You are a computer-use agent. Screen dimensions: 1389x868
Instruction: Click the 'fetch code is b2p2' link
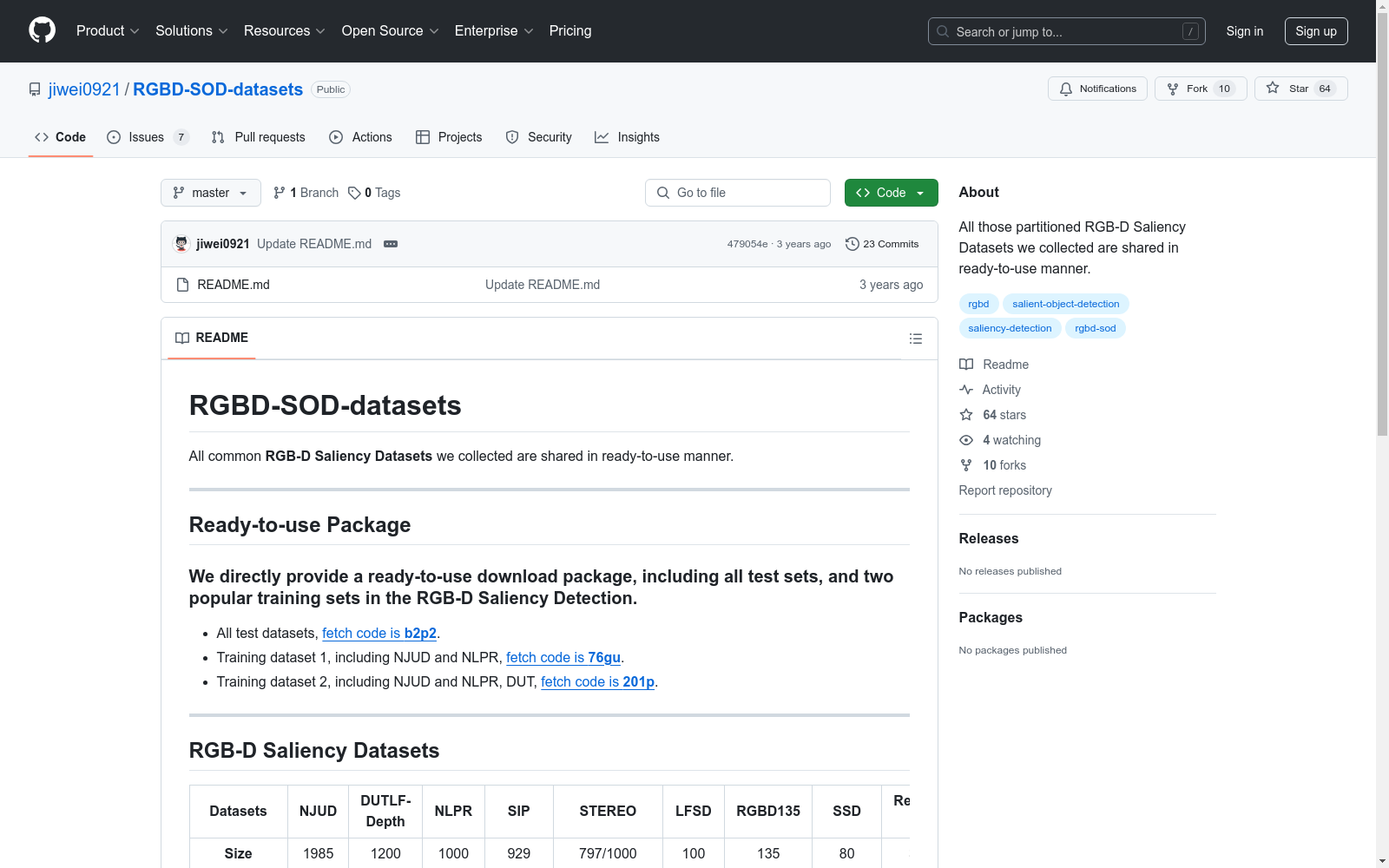[379, 634]
